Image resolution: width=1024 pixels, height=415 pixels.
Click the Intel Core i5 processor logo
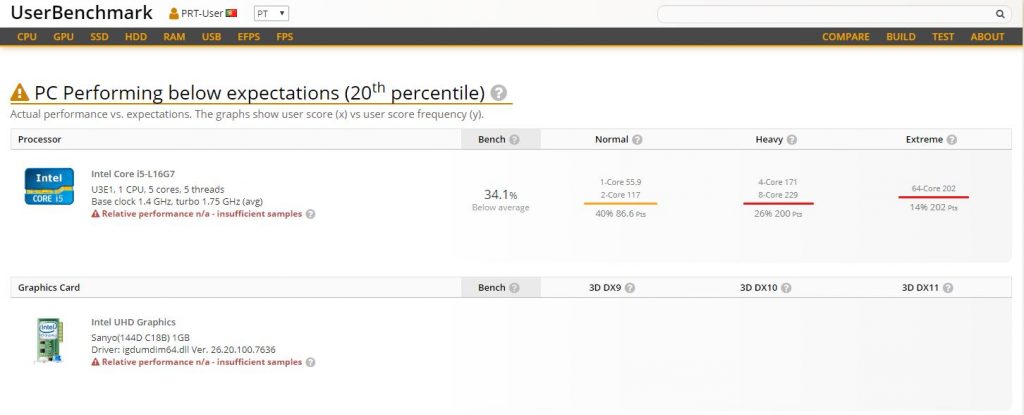coord(49,186)
